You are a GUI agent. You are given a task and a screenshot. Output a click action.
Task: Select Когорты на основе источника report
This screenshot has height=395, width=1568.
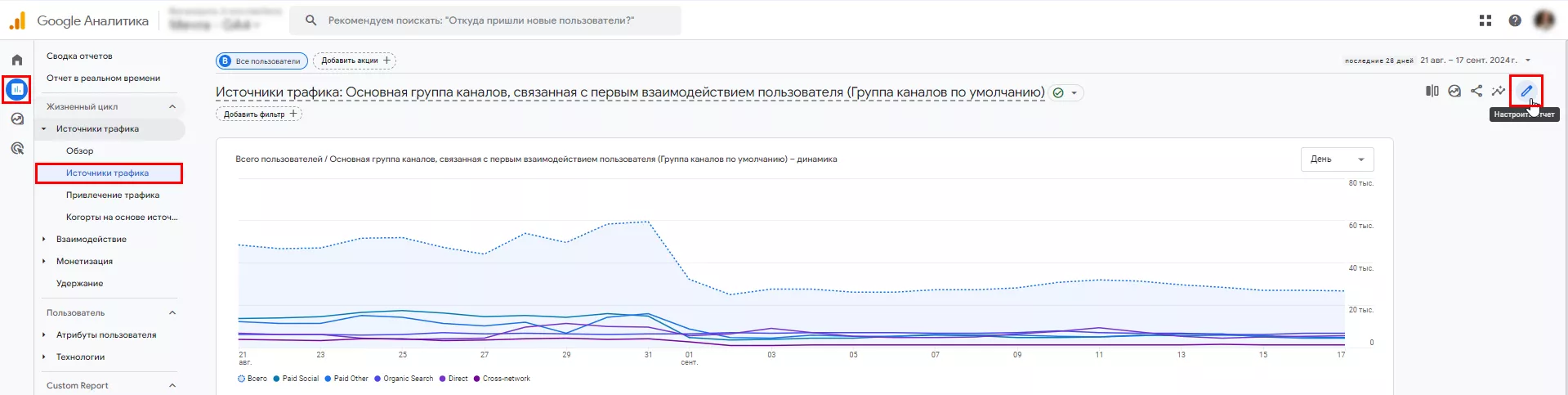(122, 218)
